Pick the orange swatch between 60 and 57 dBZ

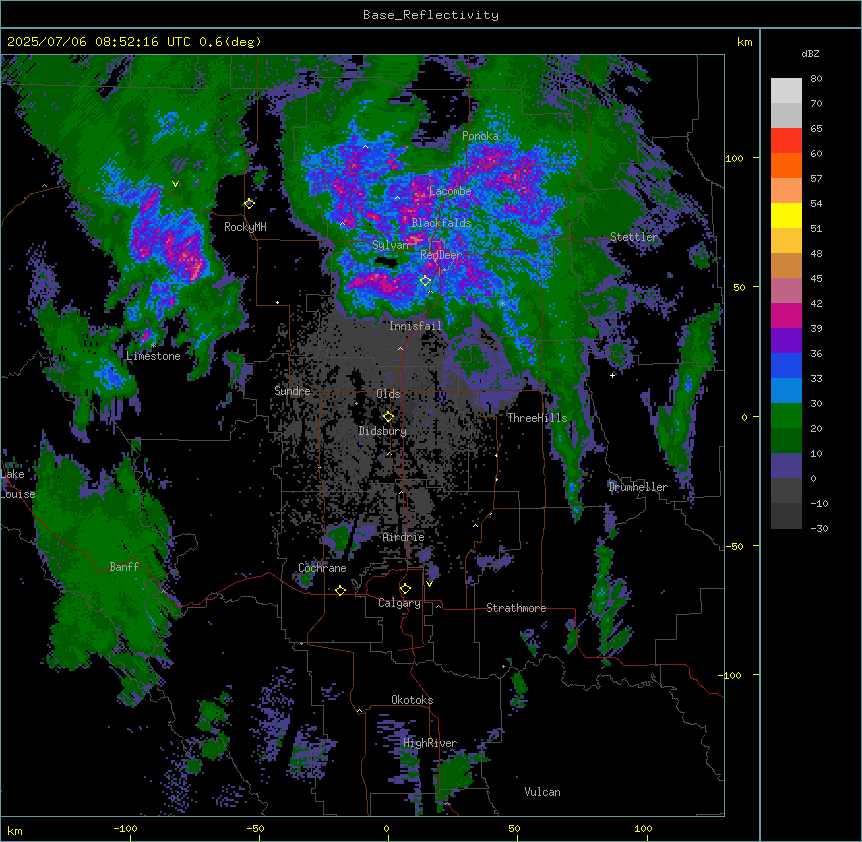click(786, 165)
